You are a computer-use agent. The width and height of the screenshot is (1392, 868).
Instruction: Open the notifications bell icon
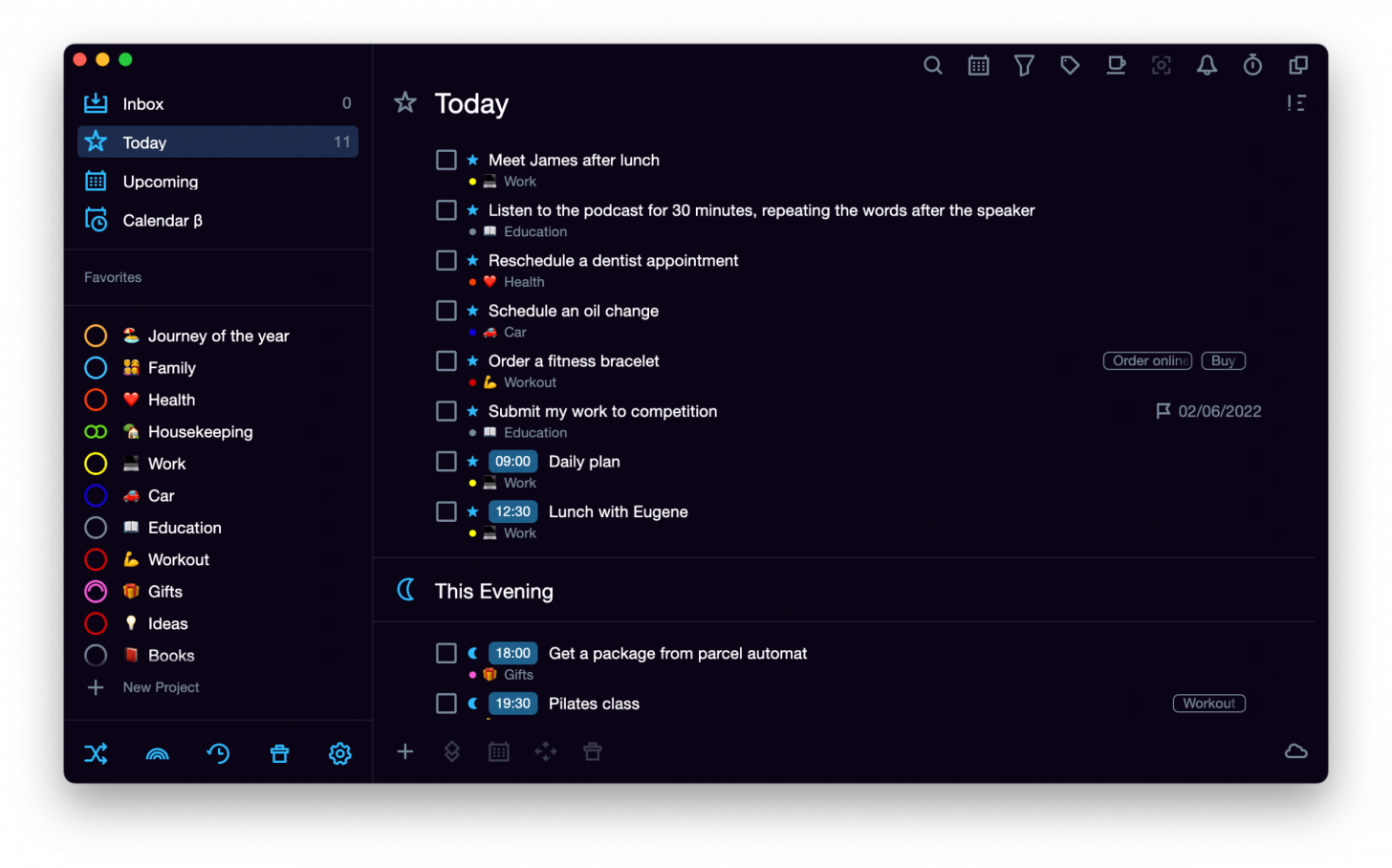[1207, 65]
